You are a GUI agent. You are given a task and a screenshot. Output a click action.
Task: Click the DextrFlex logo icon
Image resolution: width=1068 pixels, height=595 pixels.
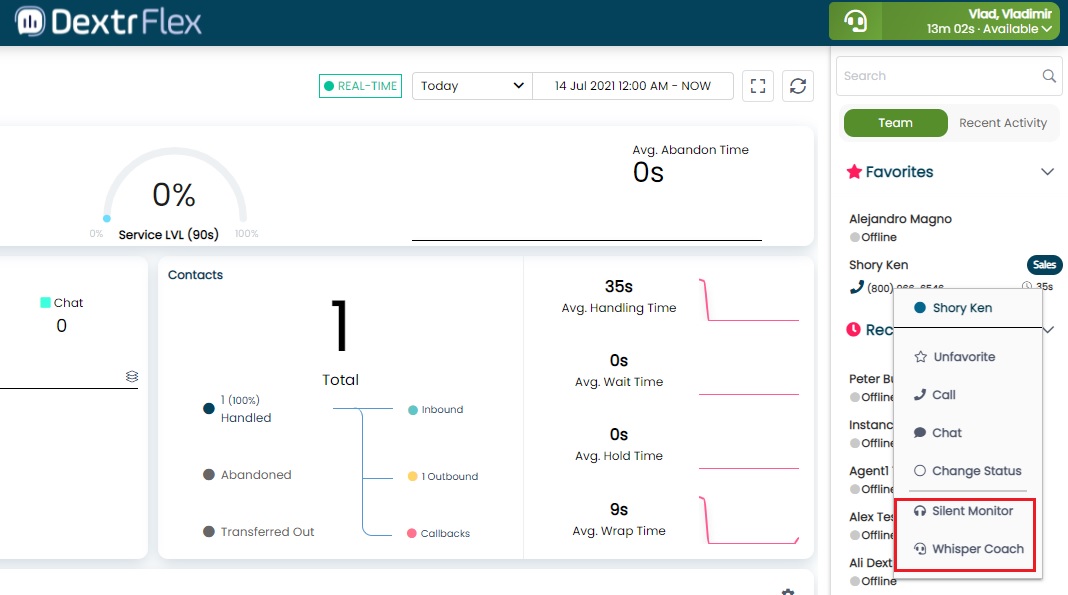click(x=29, y=22)
